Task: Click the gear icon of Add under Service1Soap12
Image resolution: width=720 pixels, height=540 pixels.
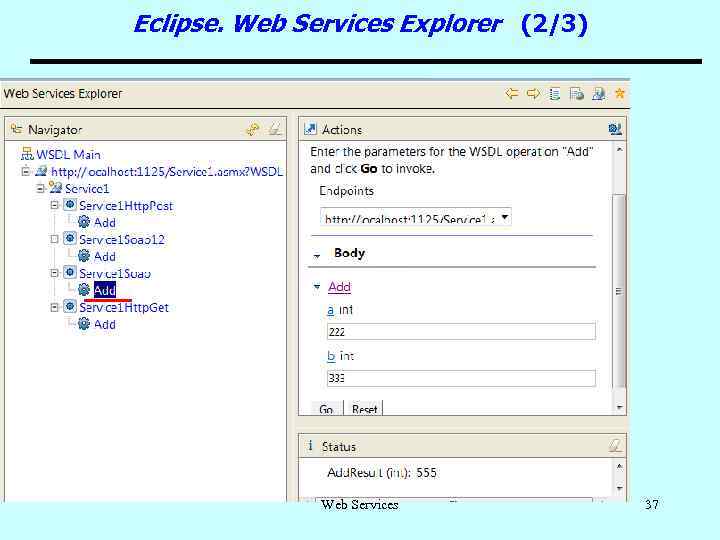Action: [84, 256]
